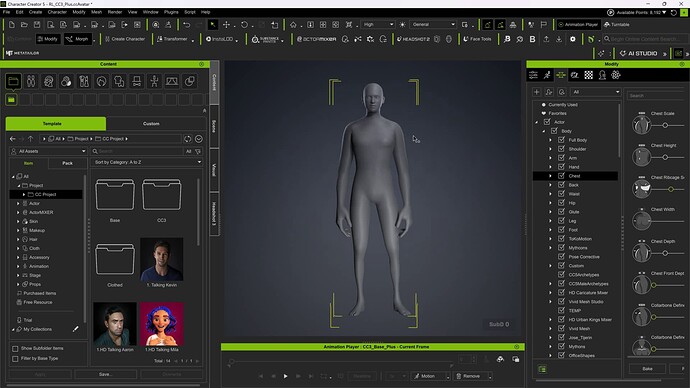This screenshot has width=690, height=388.
Task: Open the Animation pose icon in Content
Action: pyautogui.click(x=154, y=81)
